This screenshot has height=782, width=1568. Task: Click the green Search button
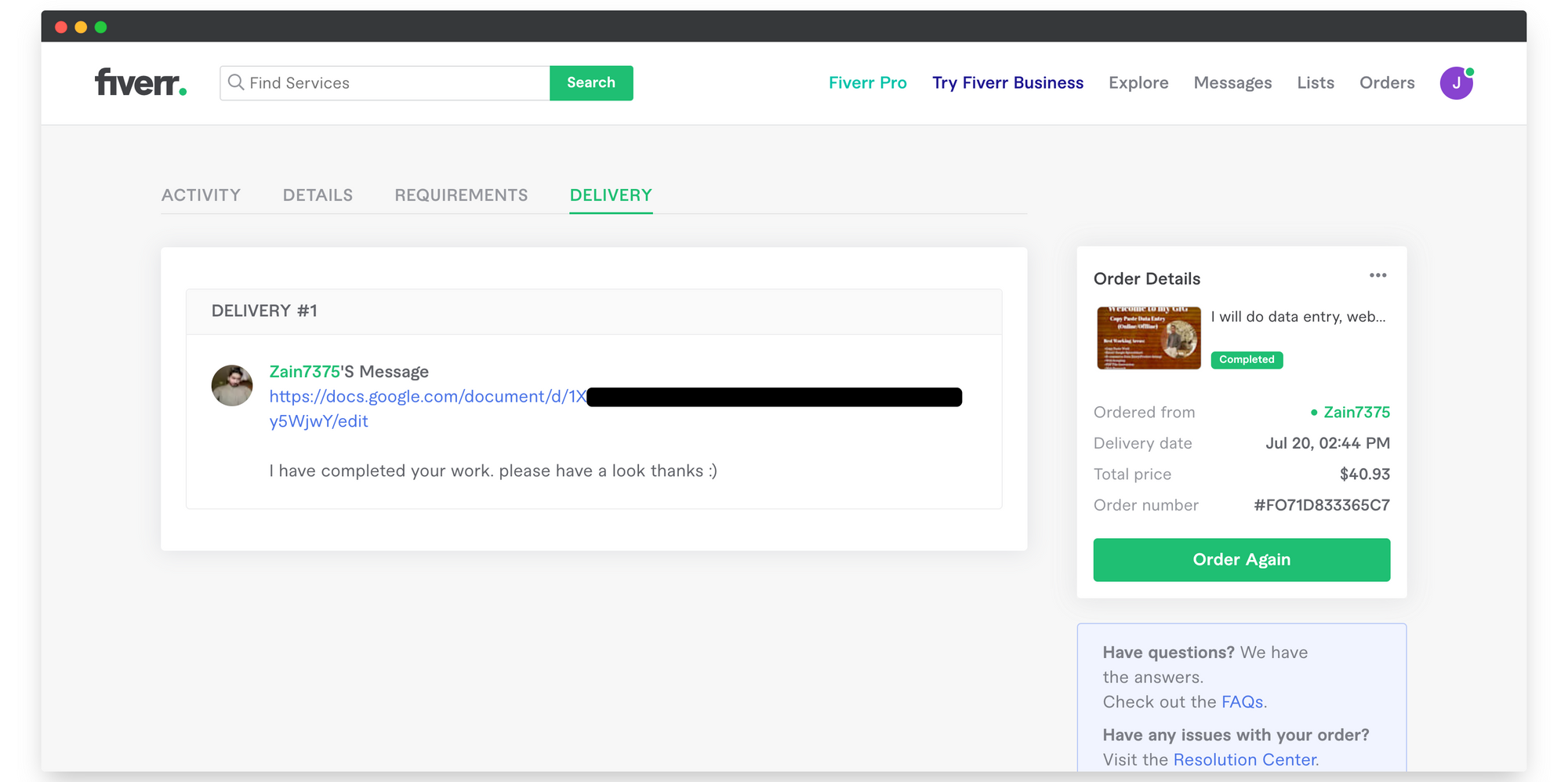(x=591, y=83)
